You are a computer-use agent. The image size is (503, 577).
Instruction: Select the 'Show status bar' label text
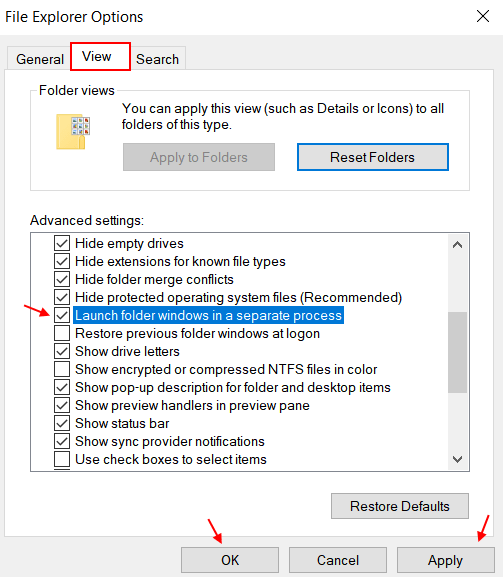[122, 424]
